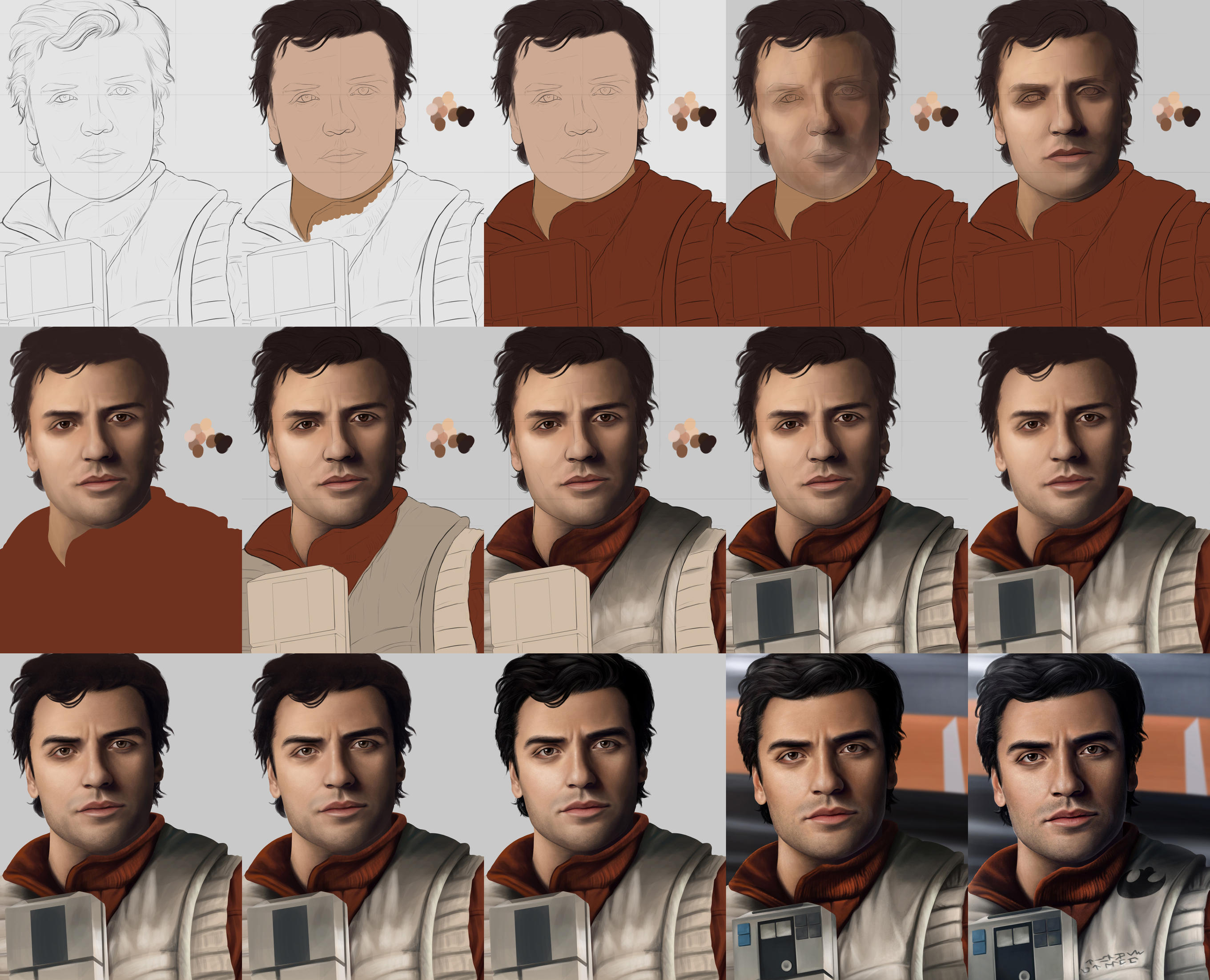Image resolution: width=1210 pixels, height=980 pixels.
Task: Pick the skin palette beside the finished face on the red blob
Action: [209, 438]
